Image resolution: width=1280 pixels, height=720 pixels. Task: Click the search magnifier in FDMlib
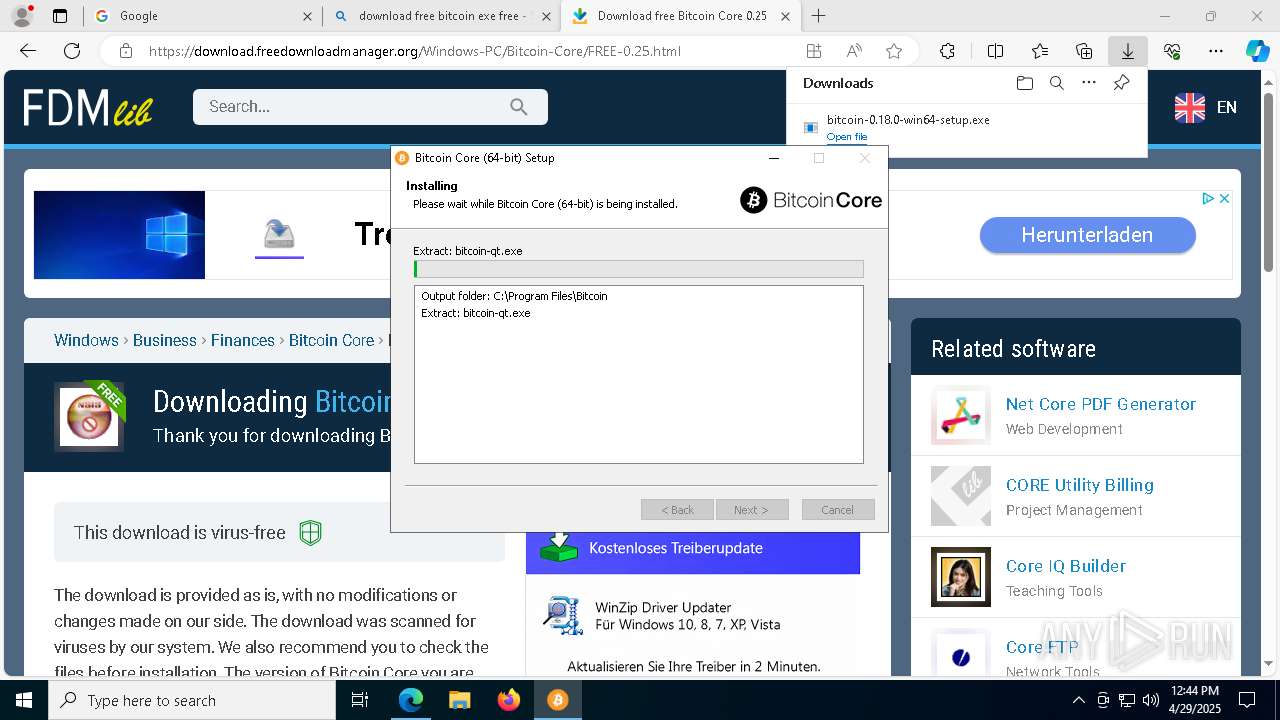coord(518,107)
